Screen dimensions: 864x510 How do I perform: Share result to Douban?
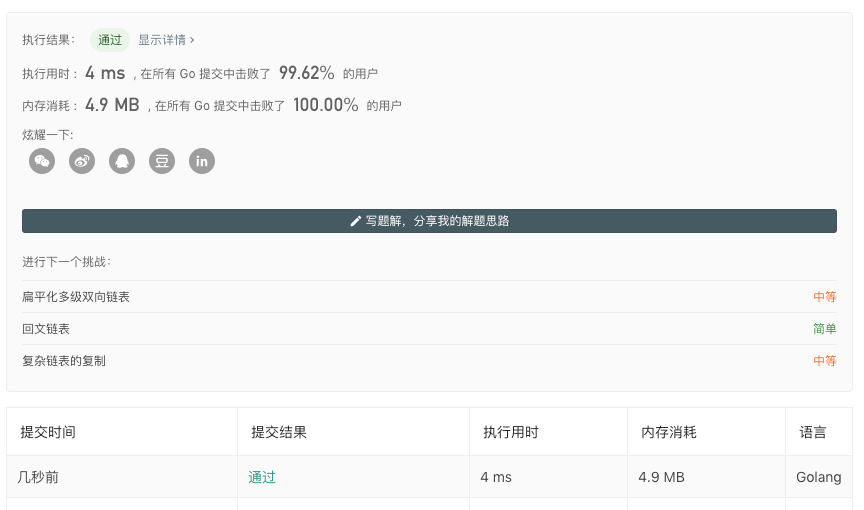(x=162, y=161)
